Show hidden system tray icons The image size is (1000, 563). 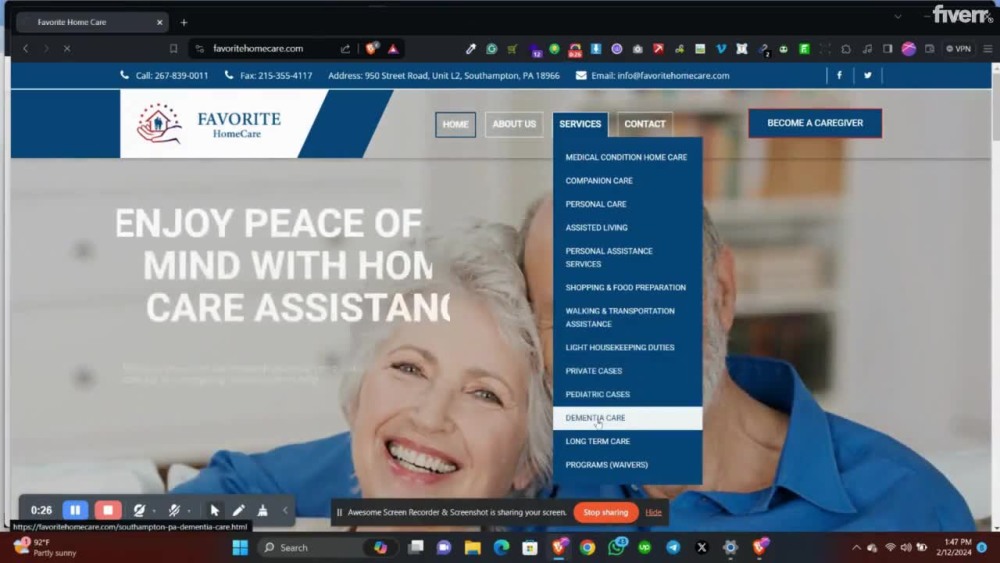coord(856,548)
